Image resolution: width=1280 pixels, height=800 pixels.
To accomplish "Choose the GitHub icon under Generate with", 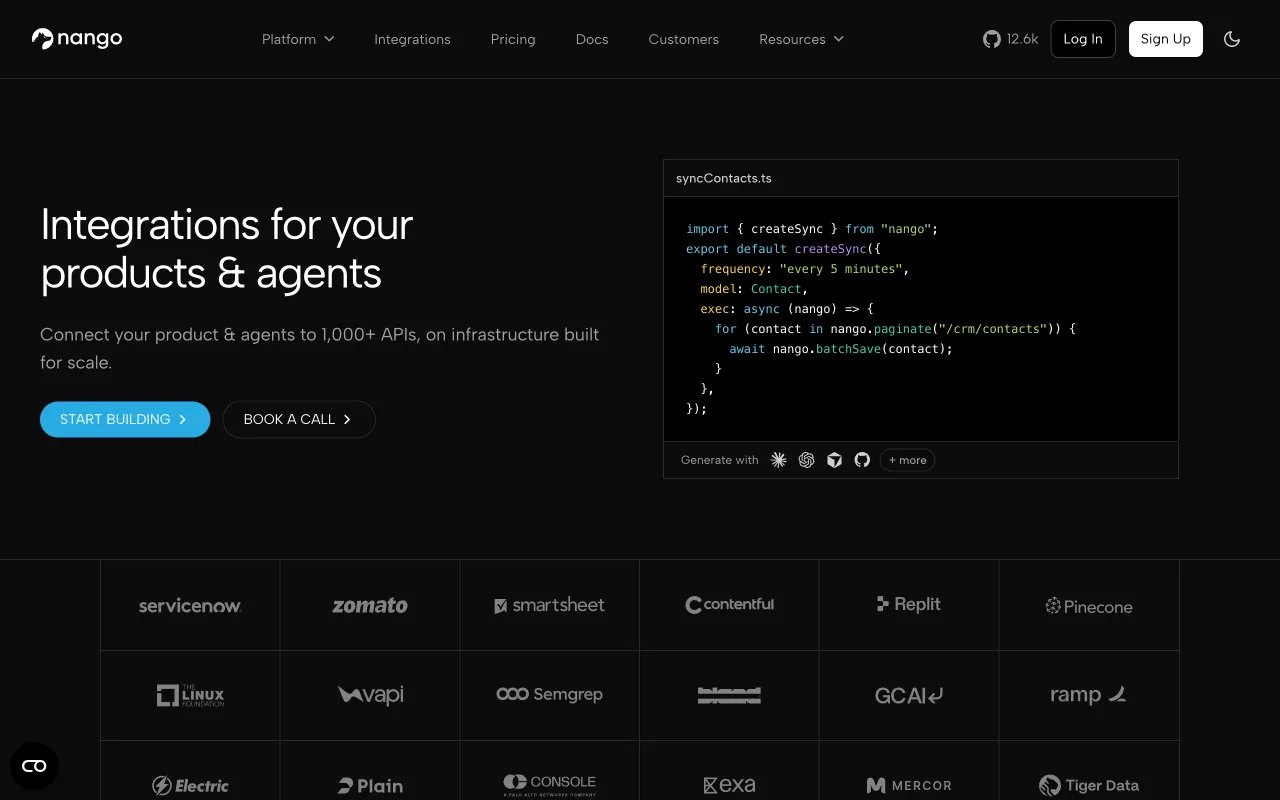I will tap(862, 460).
